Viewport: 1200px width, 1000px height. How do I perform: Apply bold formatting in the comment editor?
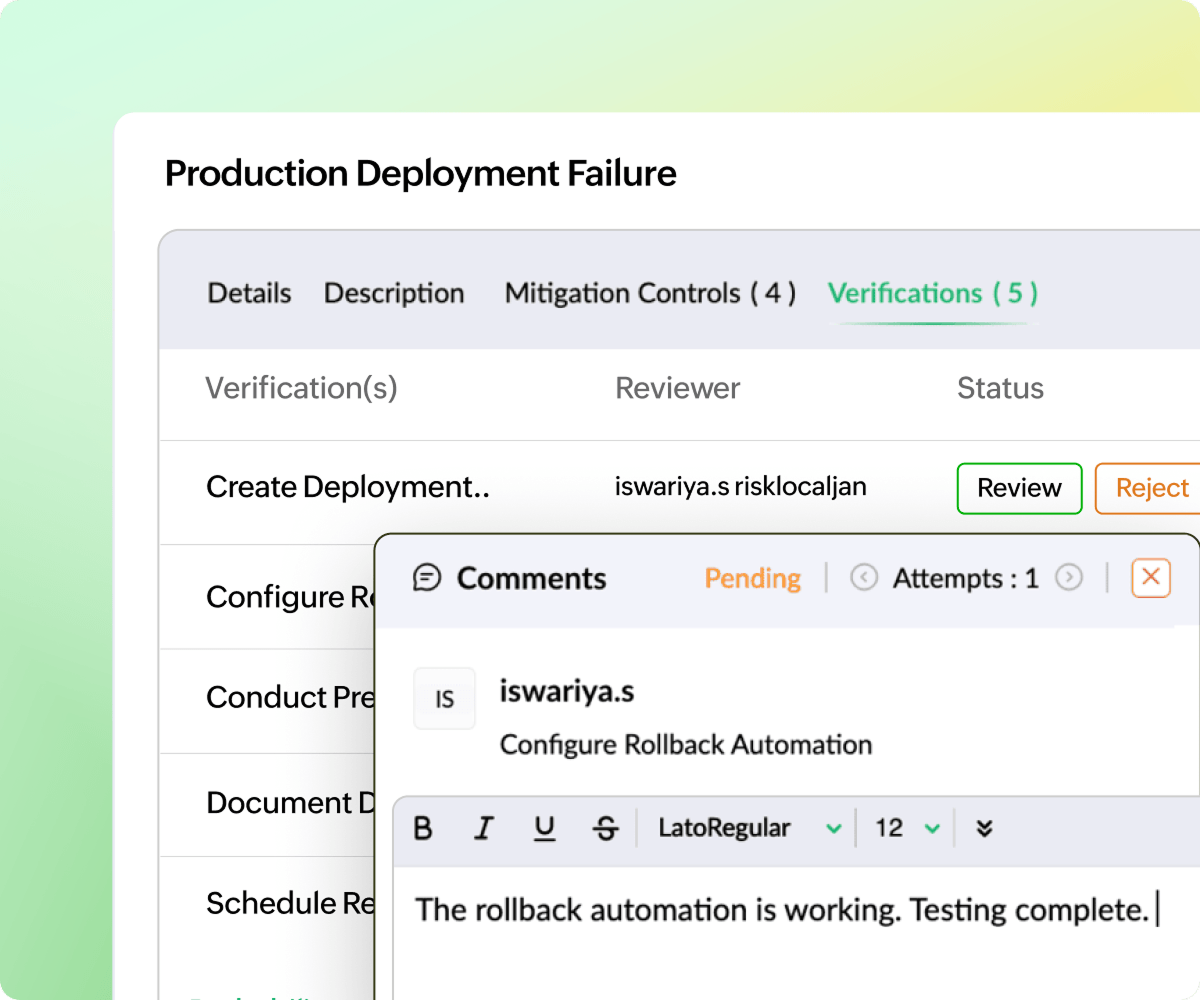point(423,828)
